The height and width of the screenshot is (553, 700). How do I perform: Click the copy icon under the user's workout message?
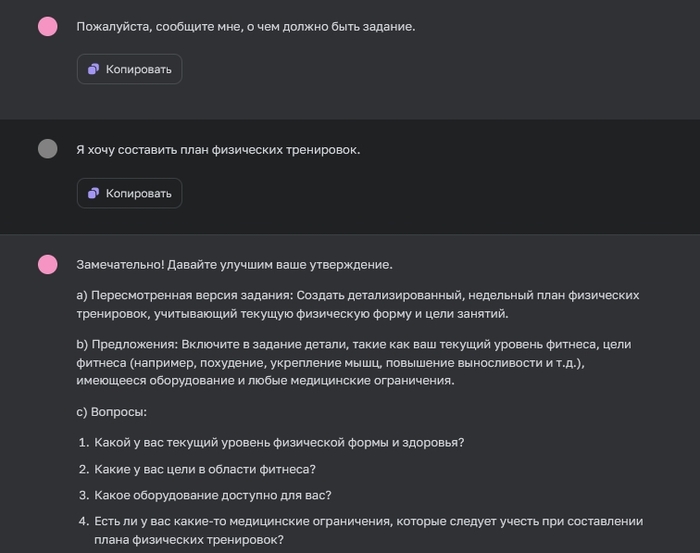[94, 193]
